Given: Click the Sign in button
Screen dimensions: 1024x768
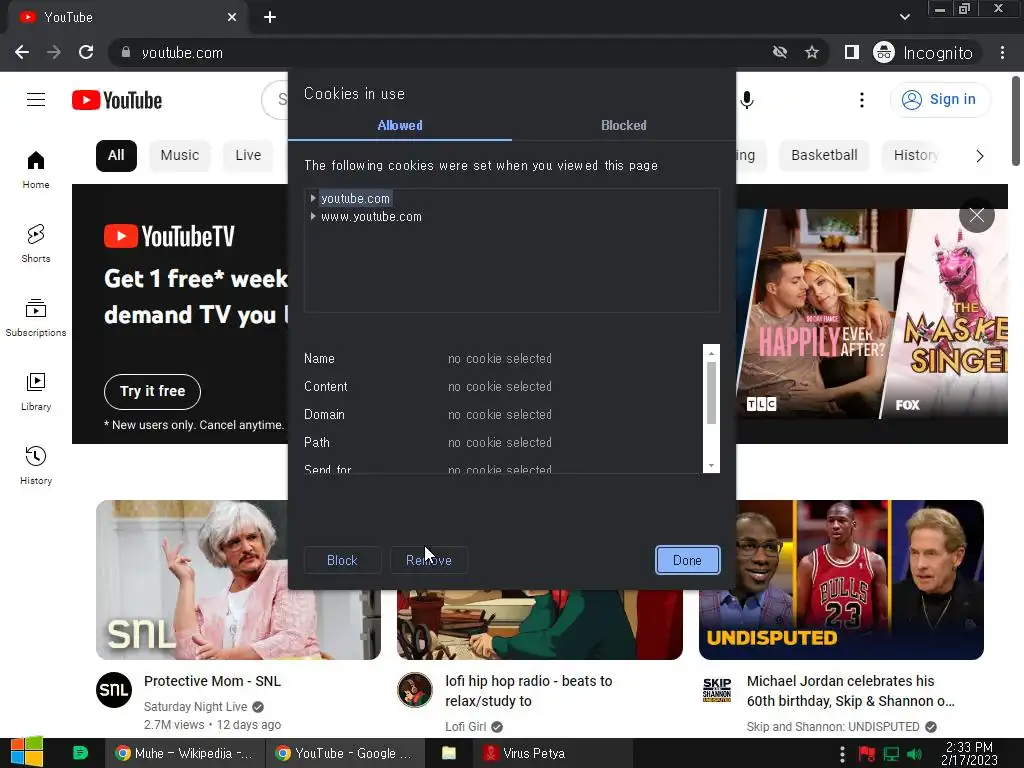Looking at the screenshot, I should pos(940,99).
